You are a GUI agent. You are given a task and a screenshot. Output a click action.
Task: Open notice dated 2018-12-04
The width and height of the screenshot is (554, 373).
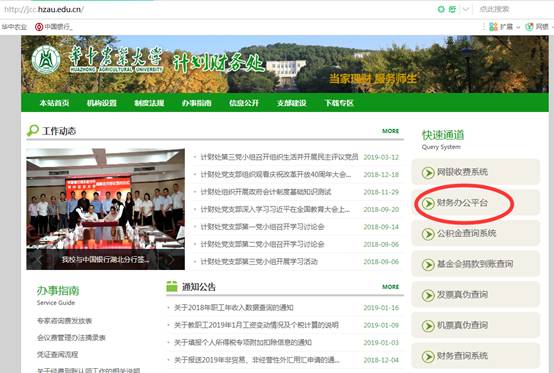(x=257, y=360)
